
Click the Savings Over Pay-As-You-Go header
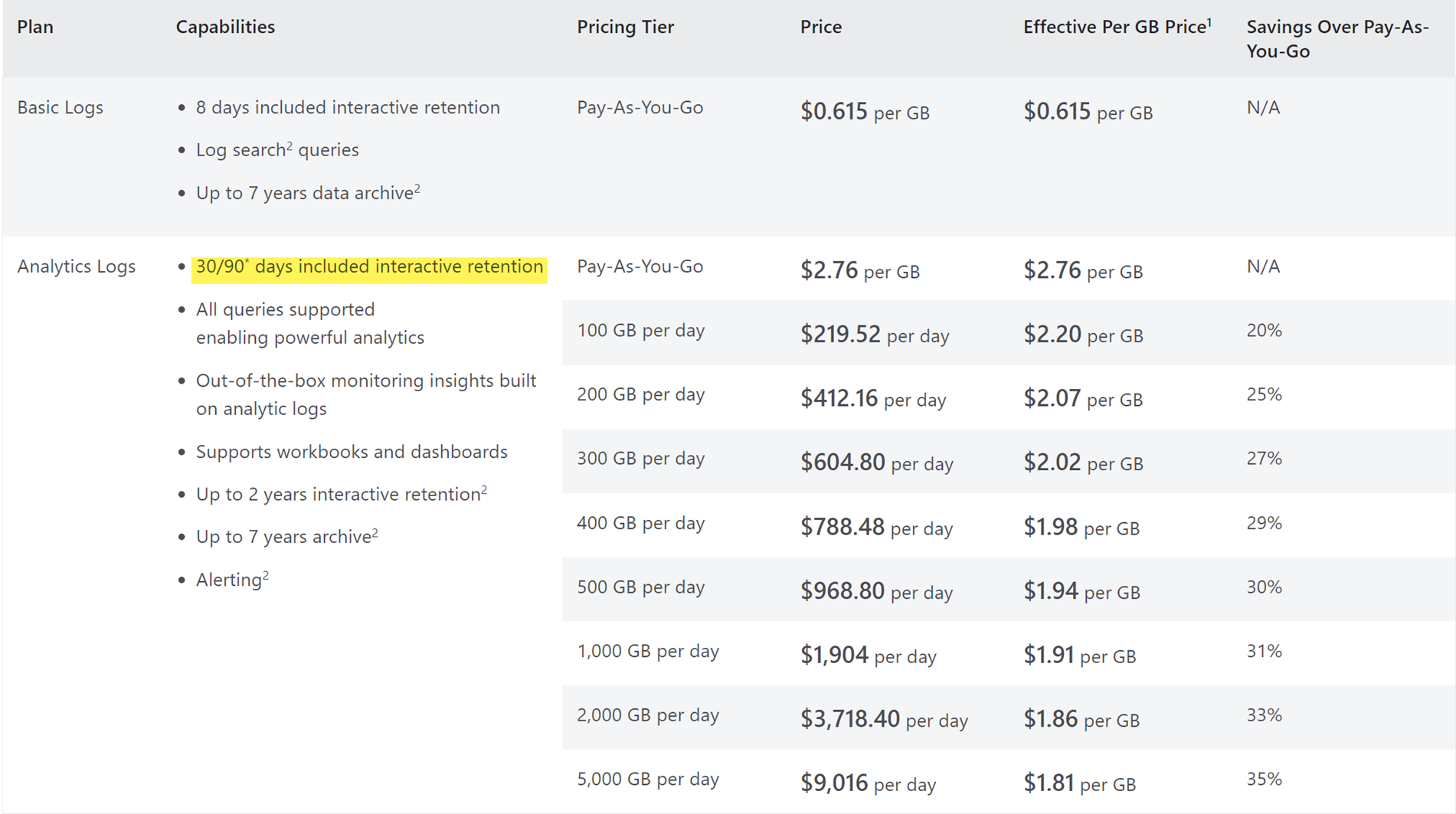[1337, 38]
